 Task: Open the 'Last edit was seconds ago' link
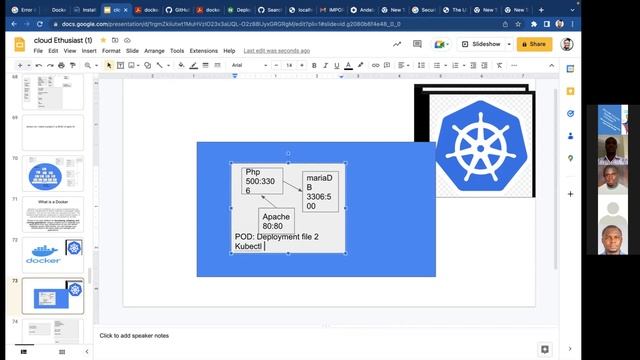pyautogui.click(x=277, y=51)
